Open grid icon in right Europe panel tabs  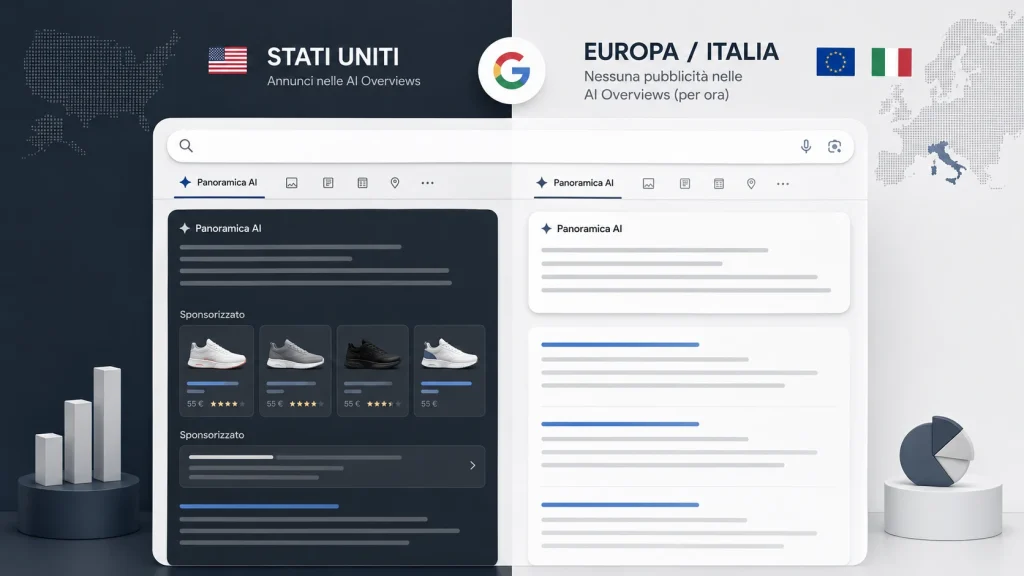(x=718, y=184)
